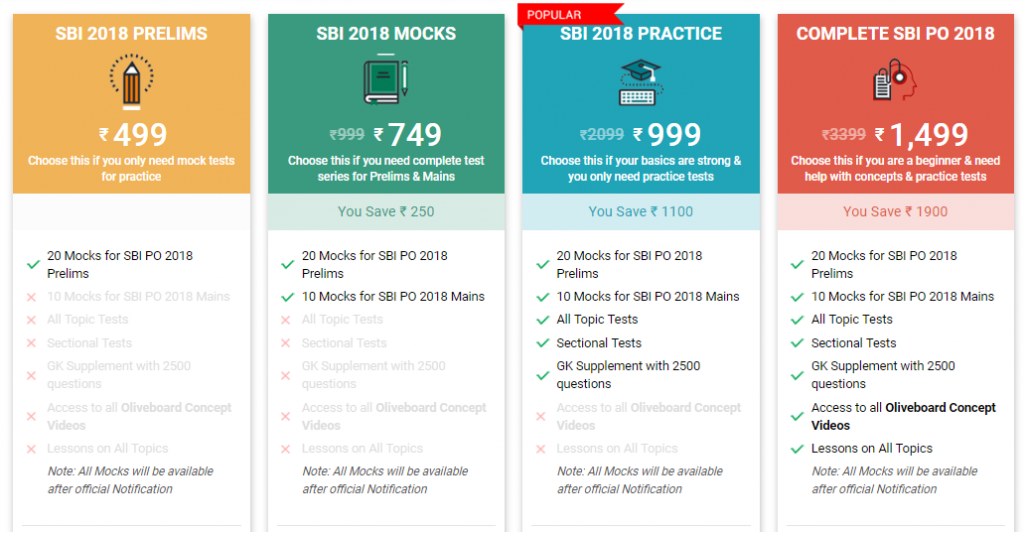This screenshot has height=533, width=1024.
Task: Click checkmark beside 10 Mocks Mains in Mocks plan
Action: coord(287,297)
